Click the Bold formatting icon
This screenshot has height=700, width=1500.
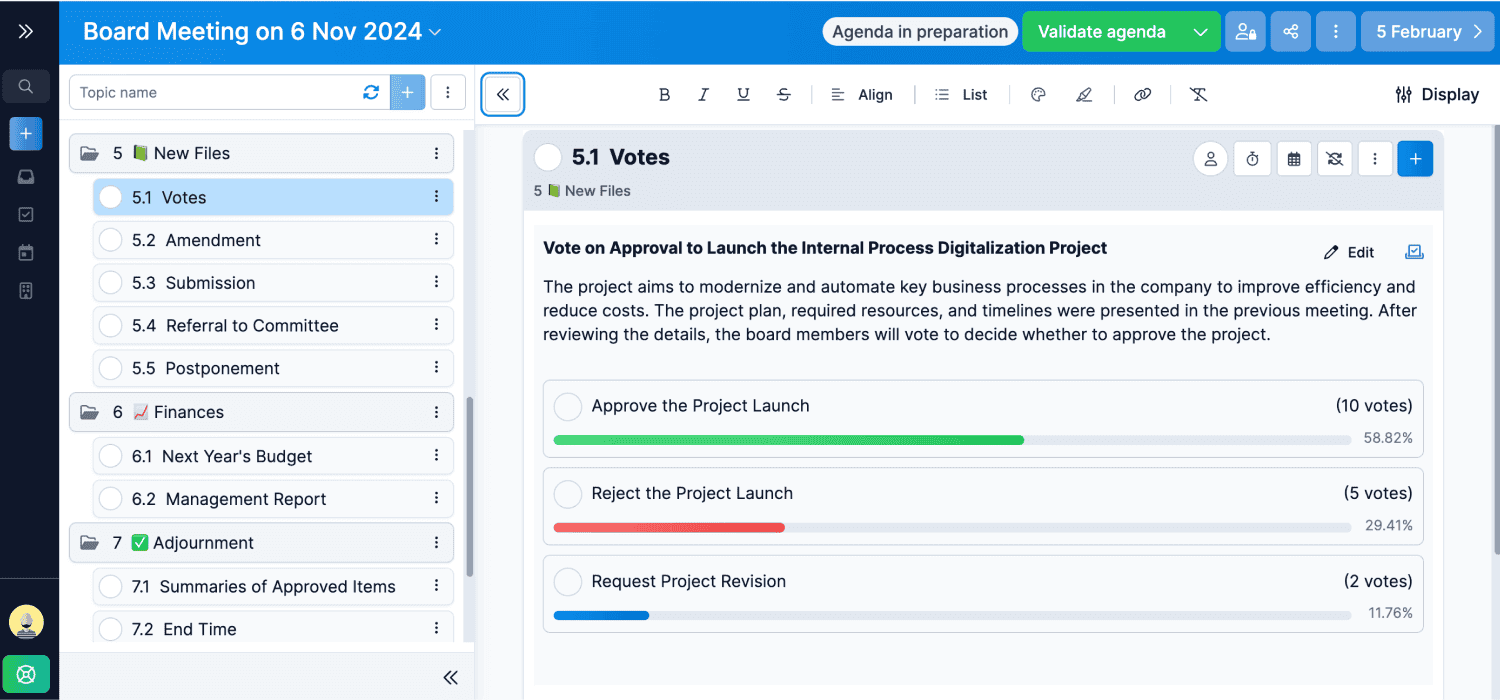[664, 95]
